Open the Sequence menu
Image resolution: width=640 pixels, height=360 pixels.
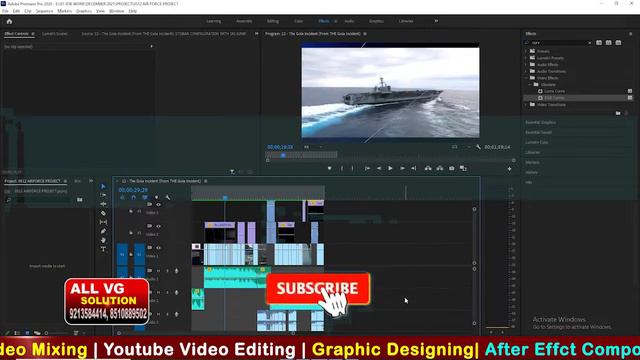(x=44, y=11)
